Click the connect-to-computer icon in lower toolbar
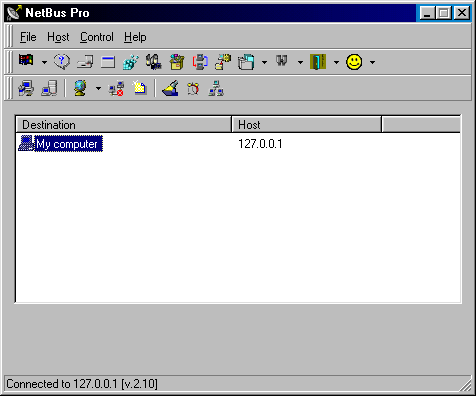The width and height of the screenshot is (476, 396). tap(26, 88)
